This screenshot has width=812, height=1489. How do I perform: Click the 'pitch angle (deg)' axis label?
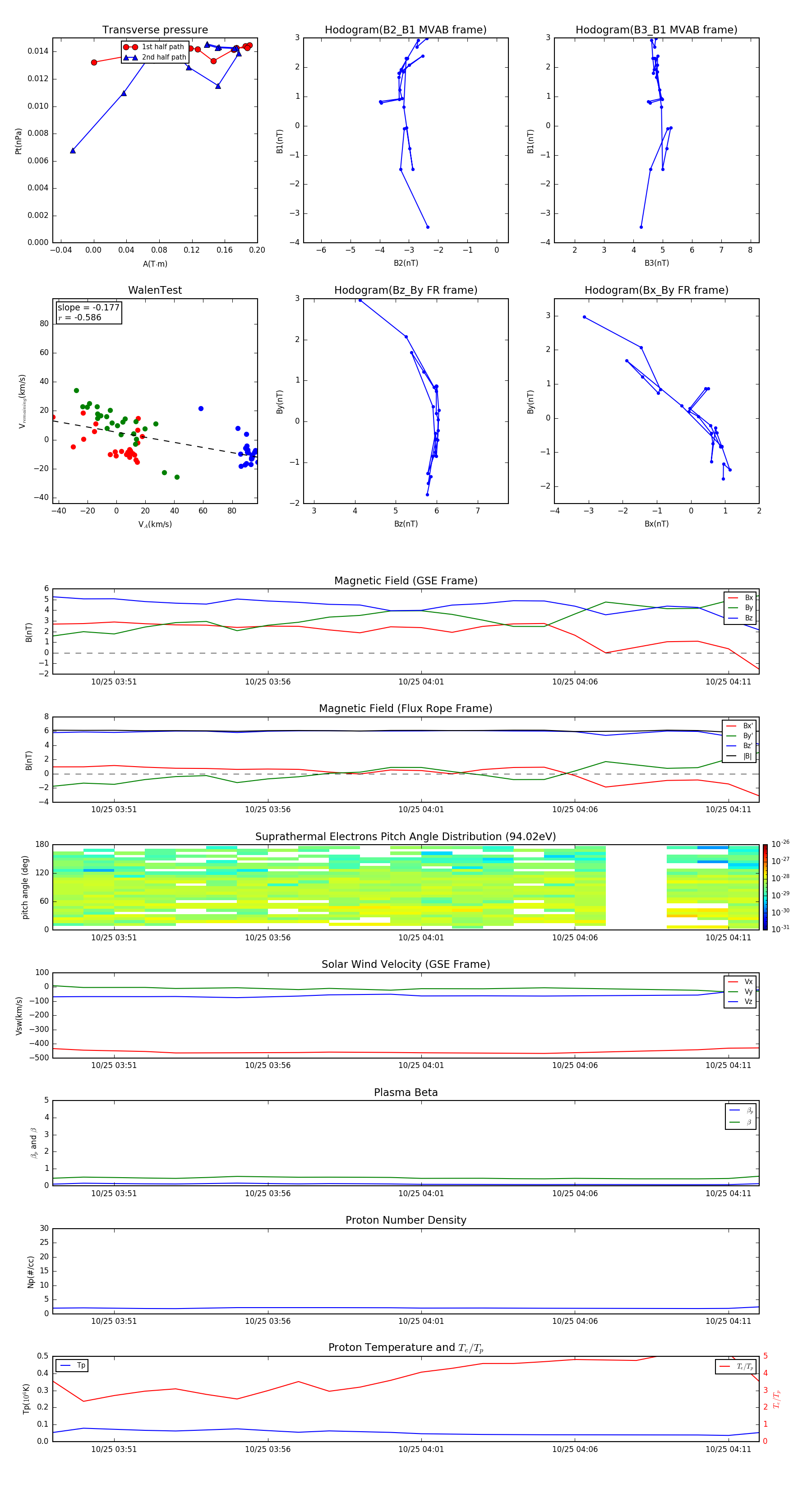(x=25, y=887)
